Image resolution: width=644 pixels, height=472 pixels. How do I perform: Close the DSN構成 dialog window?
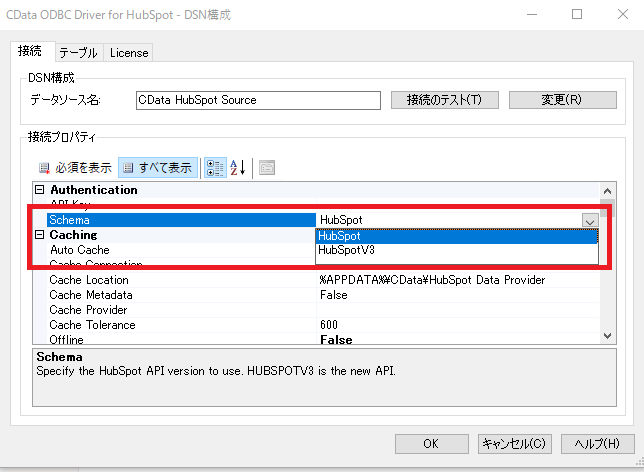coord(623,14)
